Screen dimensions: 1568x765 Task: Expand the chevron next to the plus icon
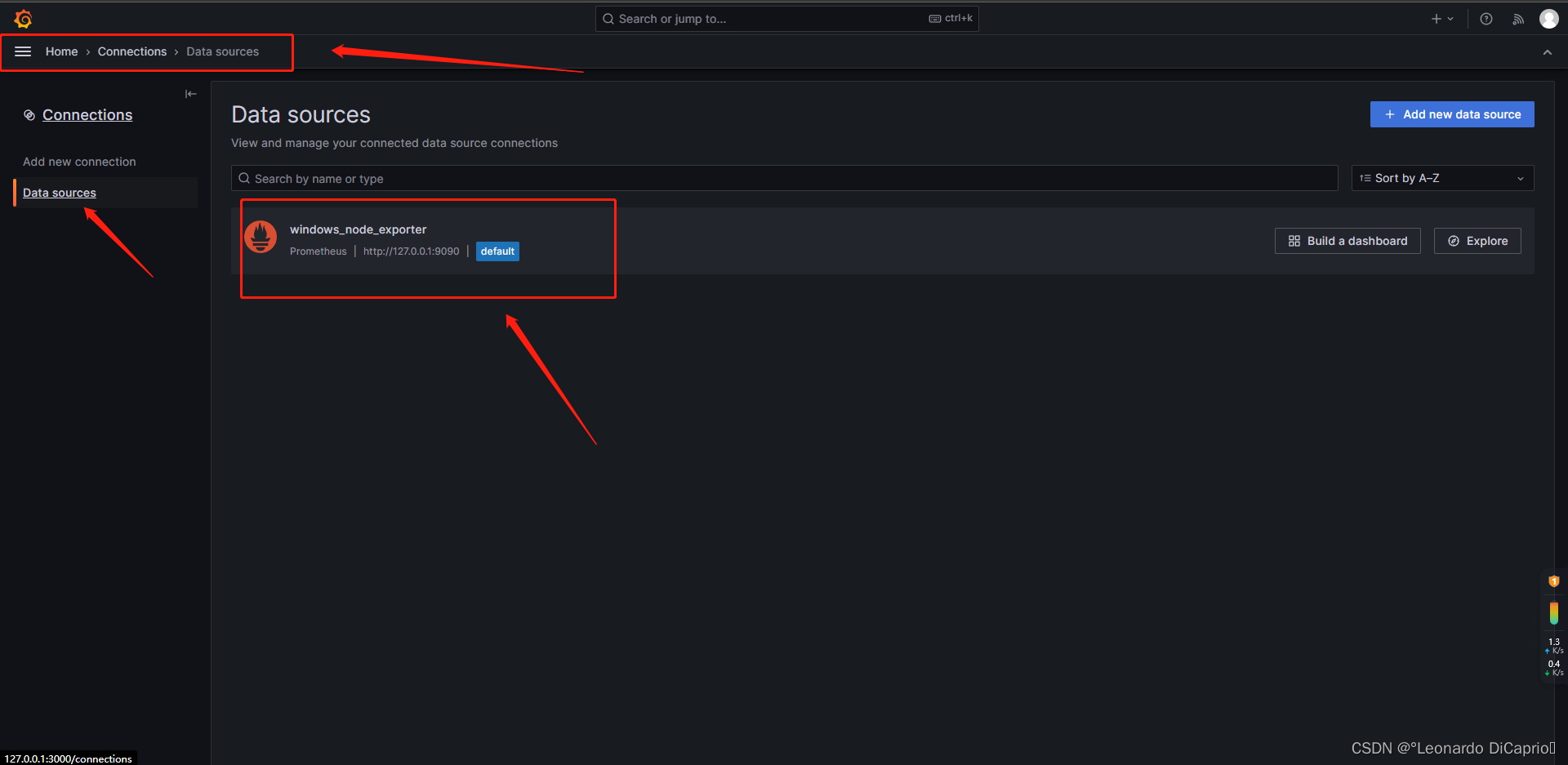click(x=1449, y=18)
